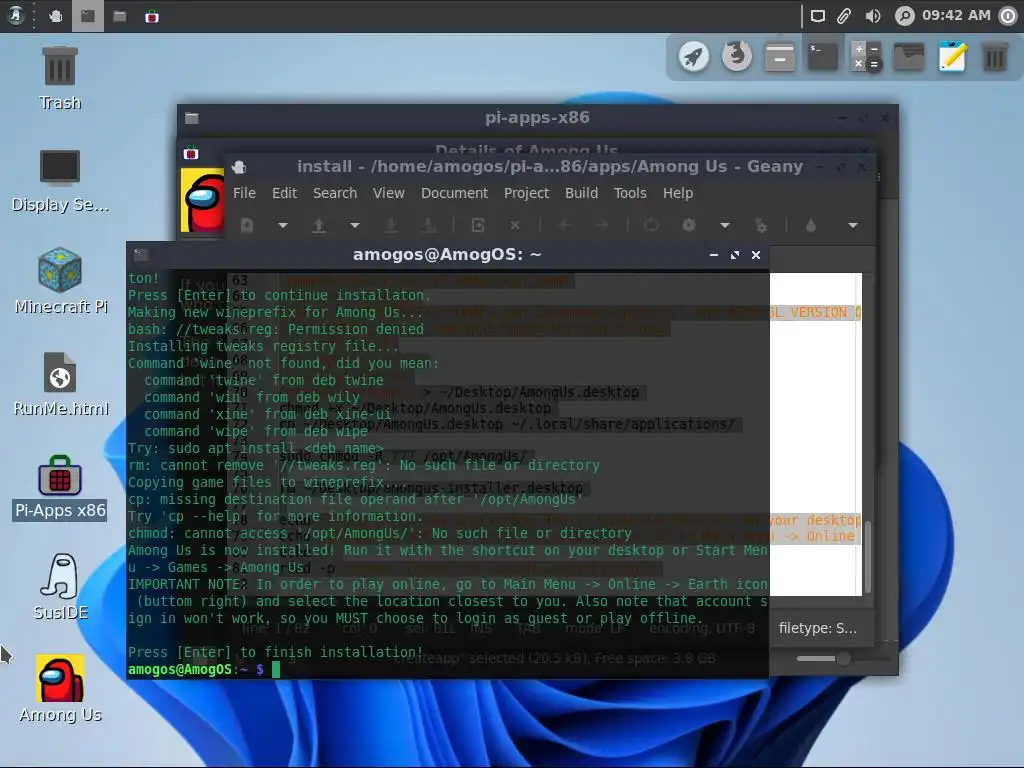The image size is (1024, 768).
Task: Open the New file template dropdown arrow in Geany
Action: [x=283, y=225]
